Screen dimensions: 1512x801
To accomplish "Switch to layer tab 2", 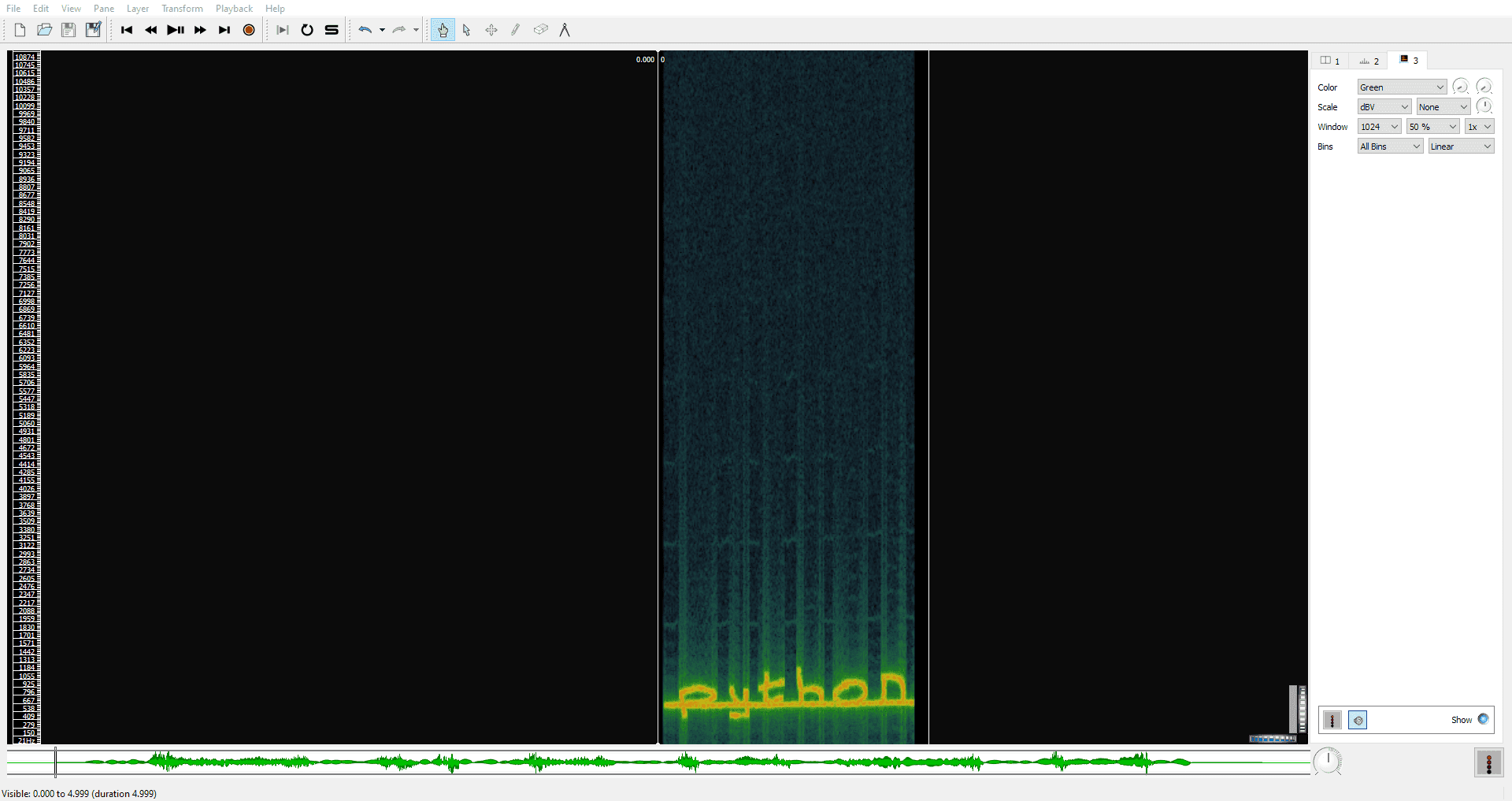I will [1369, 61].
